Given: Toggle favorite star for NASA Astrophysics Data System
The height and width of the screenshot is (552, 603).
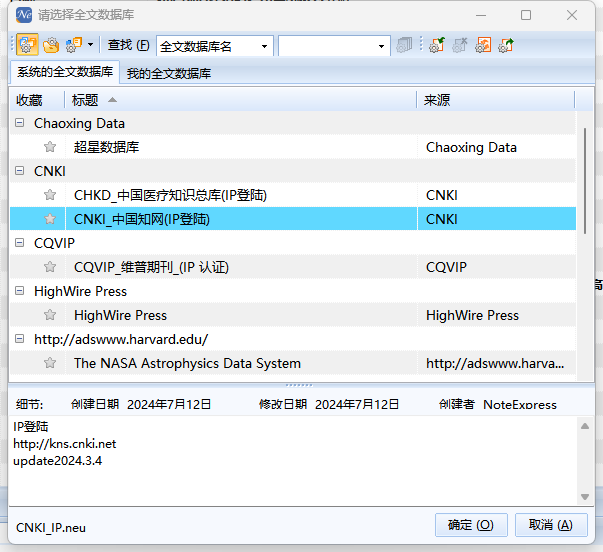Looking at the screenshot, I should click(x=50, y=363).
